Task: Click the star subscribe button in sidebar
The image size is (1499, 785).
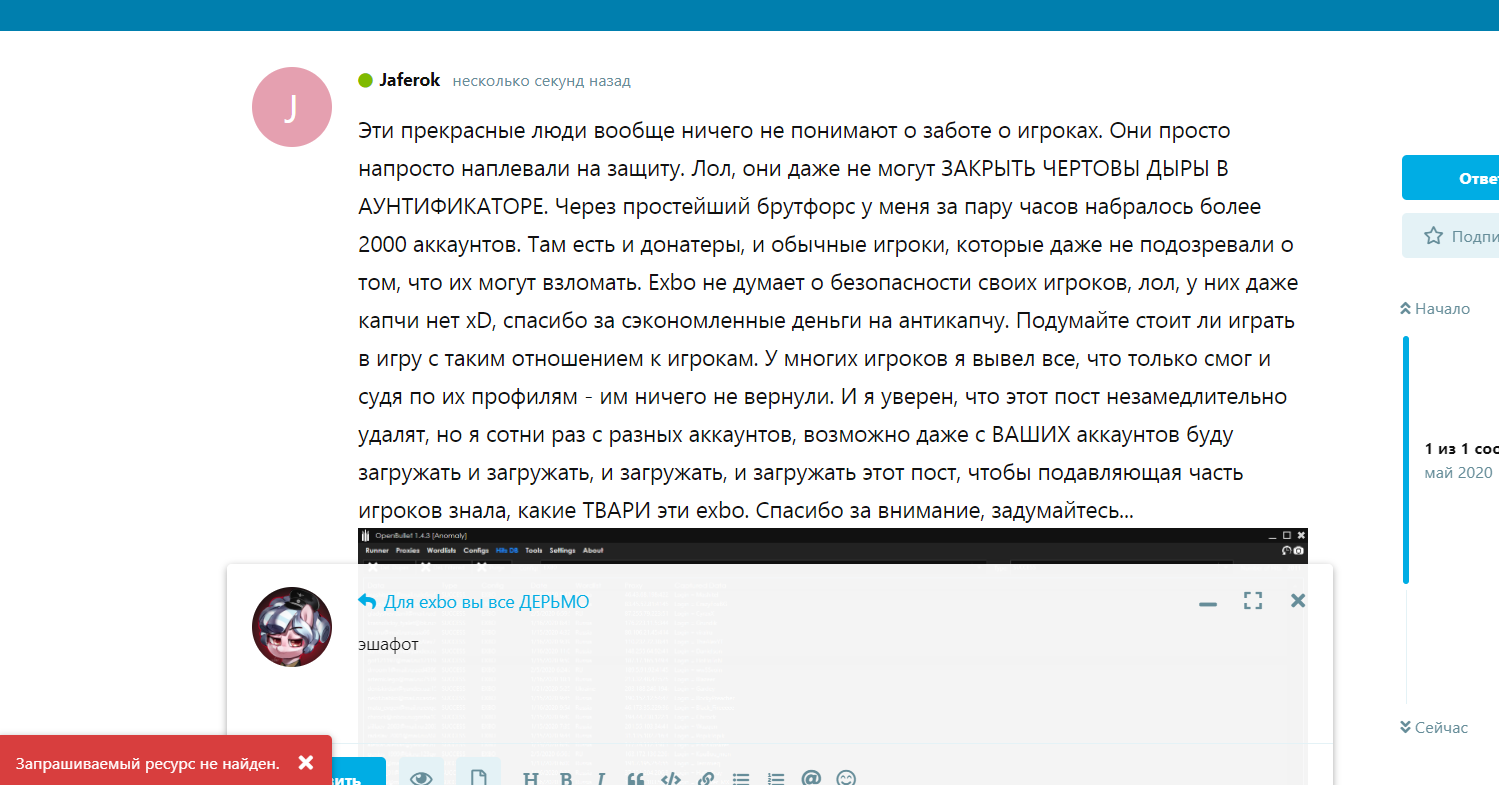Action: point(1450,236)
